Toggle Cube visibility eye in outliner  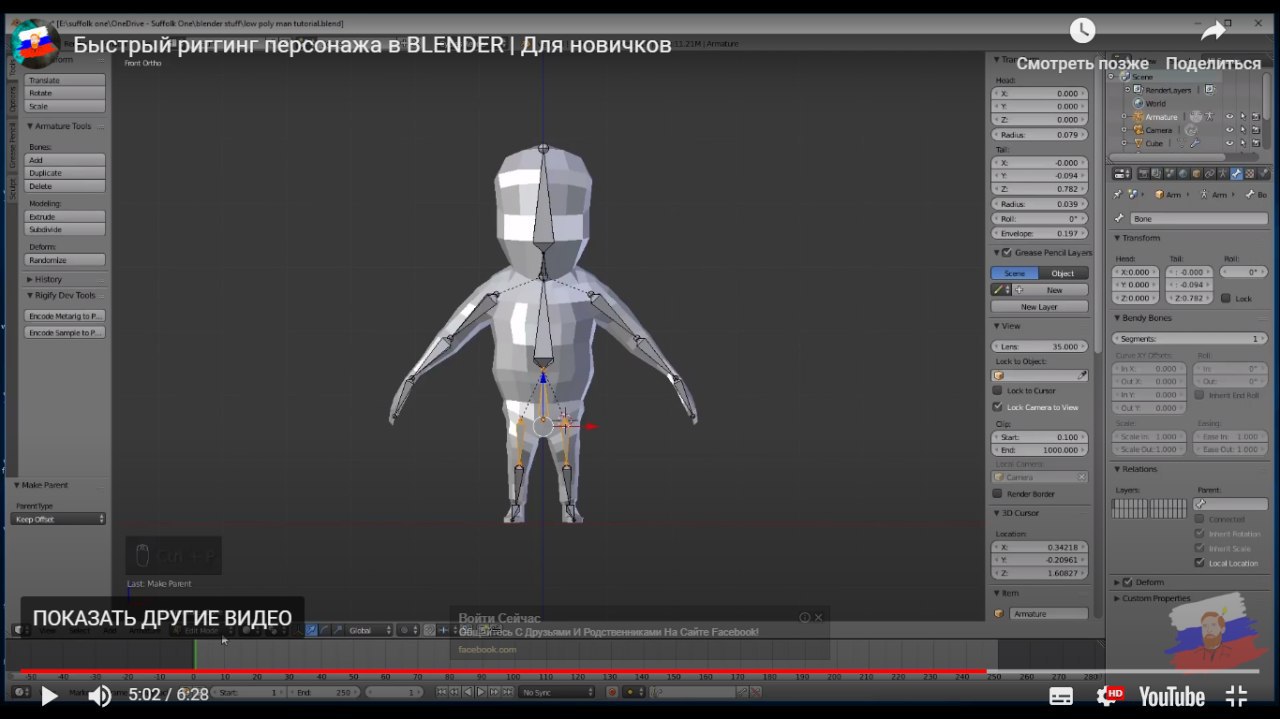pyautogui.click(x=1229, y=143)
